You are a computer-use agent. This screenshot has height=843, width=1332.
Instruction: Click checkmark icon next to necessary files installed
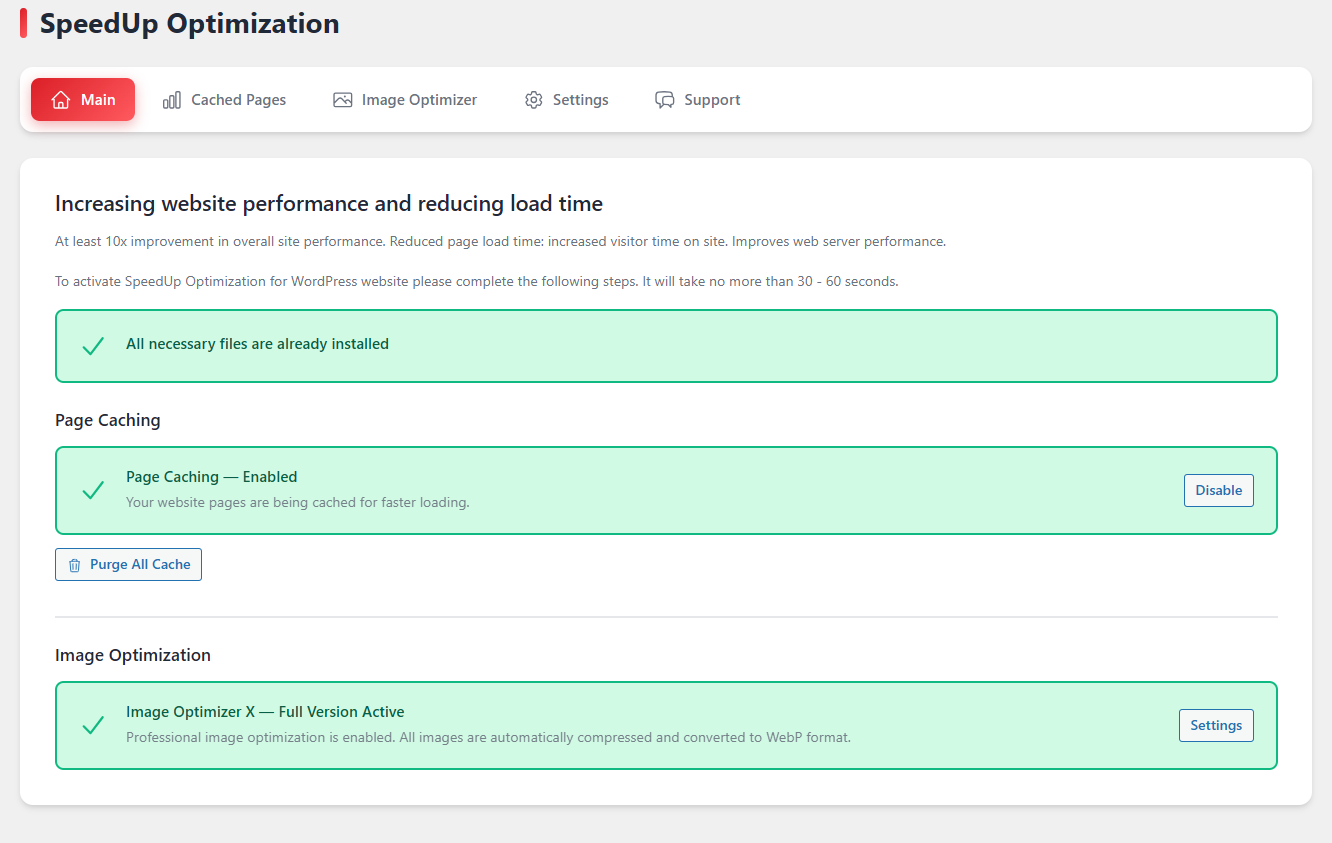93,346
